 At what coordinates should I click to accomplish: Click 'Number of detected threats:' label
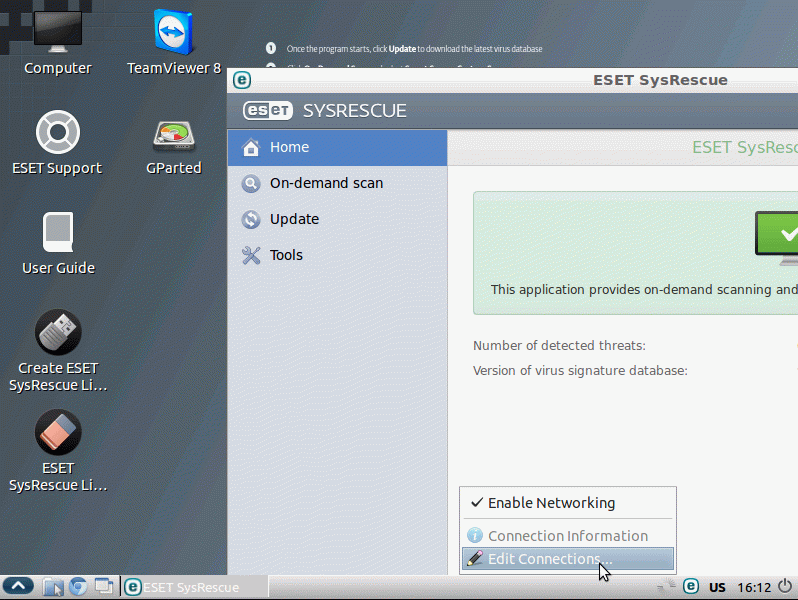click(559, 346)
